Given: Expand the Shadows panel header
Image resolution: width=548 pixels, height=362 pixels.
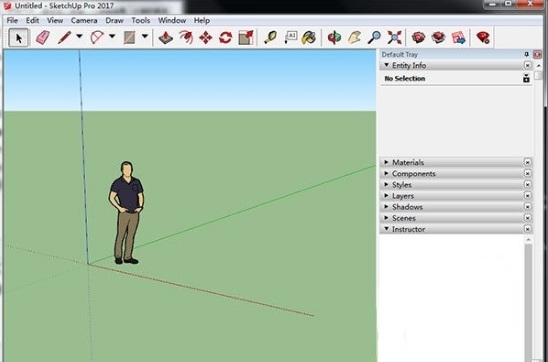Looking at the screenshot, I should (455, 207).
